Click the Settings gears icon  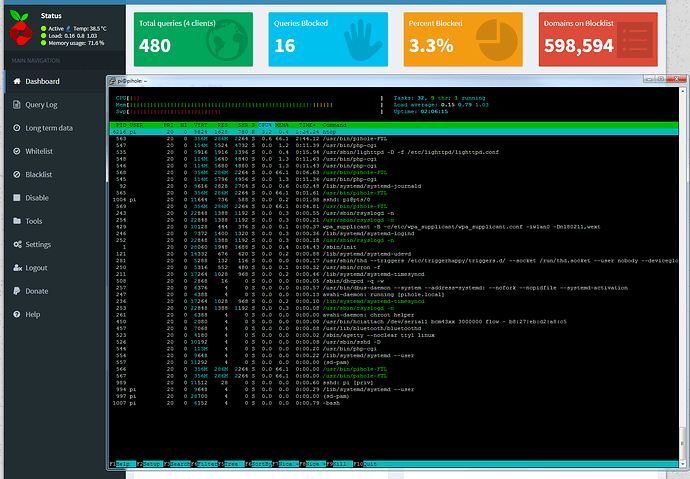click(17, 245)
